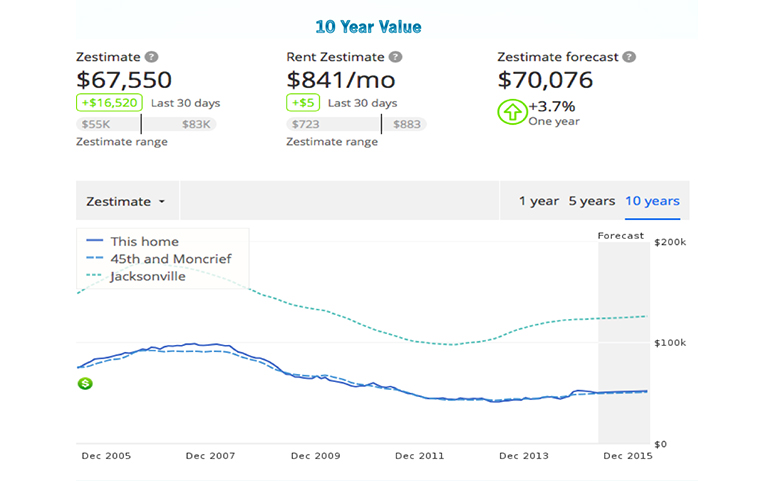Click the Rent Zestimate range bar marker
Image resolution: width=770 pixels, height=481 pixels.
point(381,124)
